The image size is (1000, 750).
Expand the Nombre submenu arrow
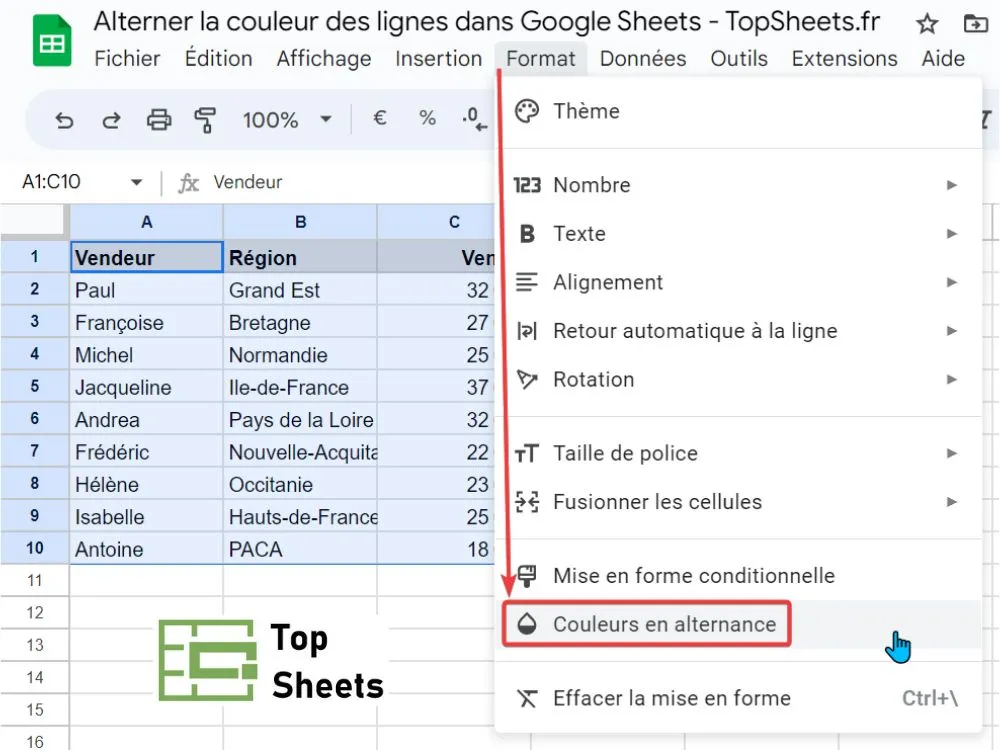click(952, 185)
